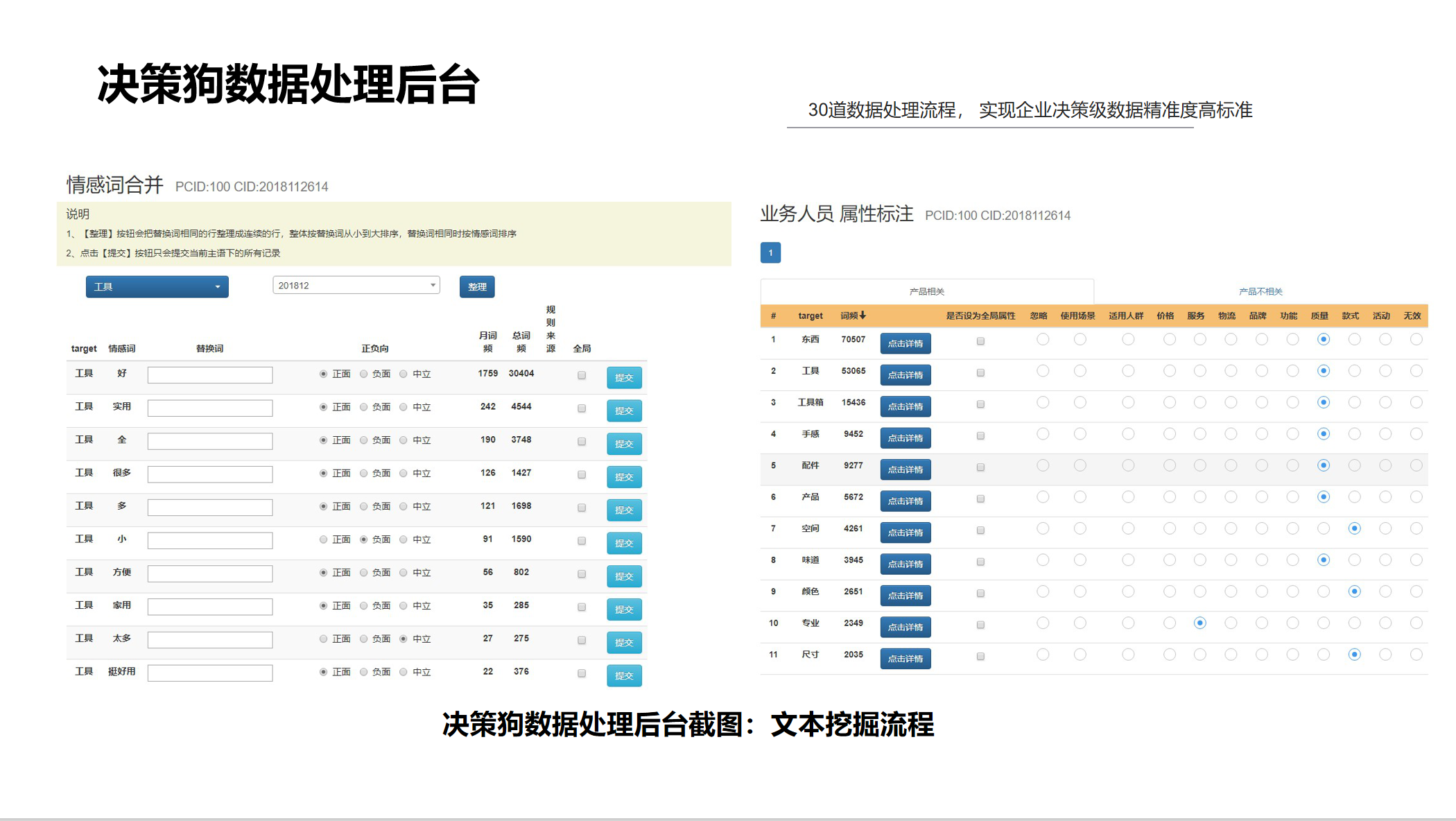Click the 整理 button
Image resolution: width=1456 pixels, height=821 pixels.
(x=477, y=286)
